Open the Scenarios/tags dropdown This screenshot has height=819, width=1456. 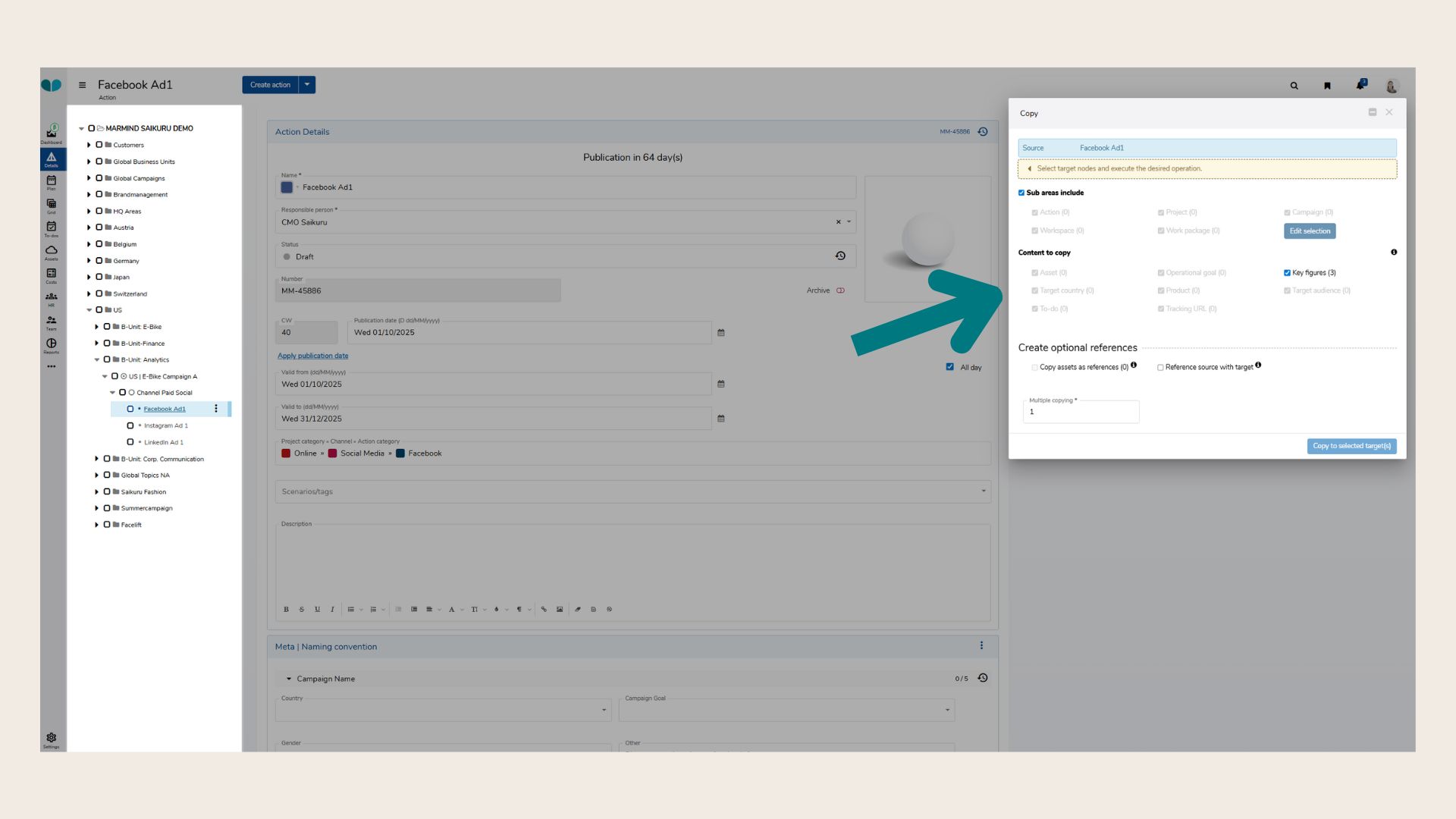tap(984, 491)
